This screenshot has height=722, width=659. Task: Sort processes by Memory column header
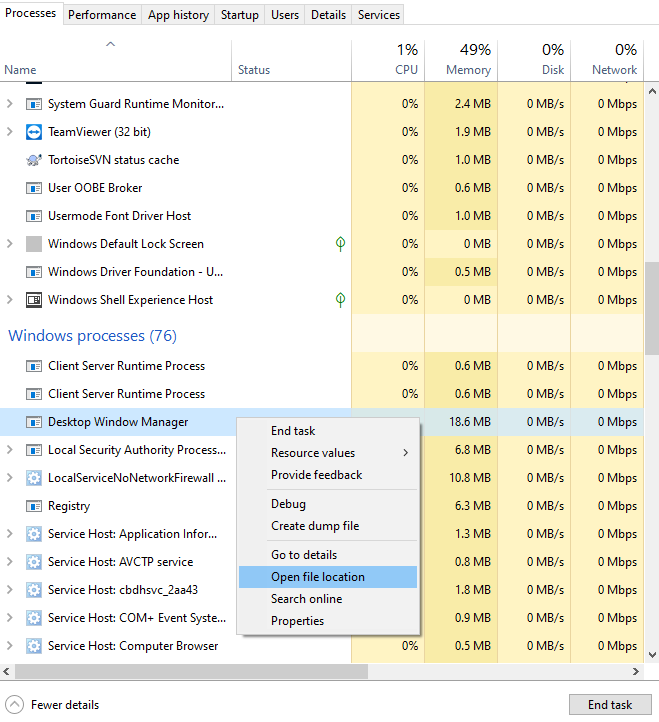coord(461,60)
